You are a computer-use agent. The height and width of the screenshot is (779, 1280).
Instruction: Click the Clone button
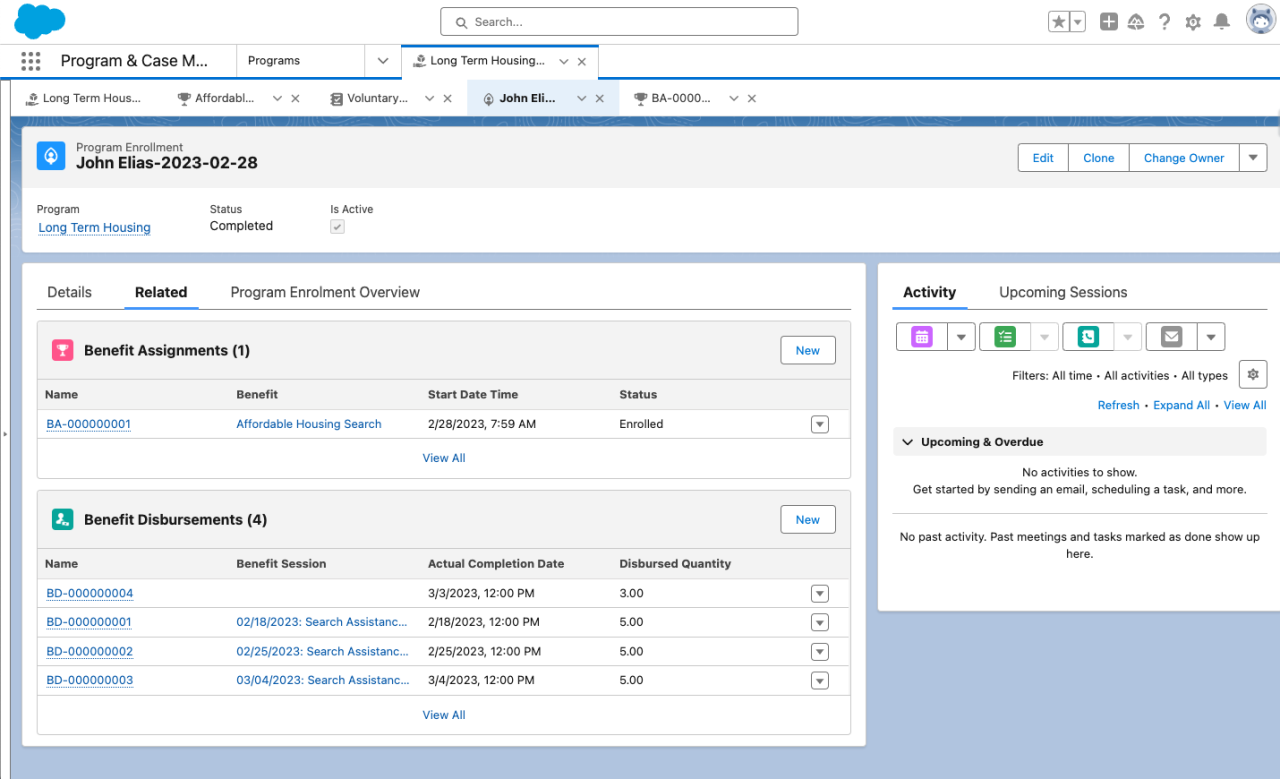[1098, 158]
